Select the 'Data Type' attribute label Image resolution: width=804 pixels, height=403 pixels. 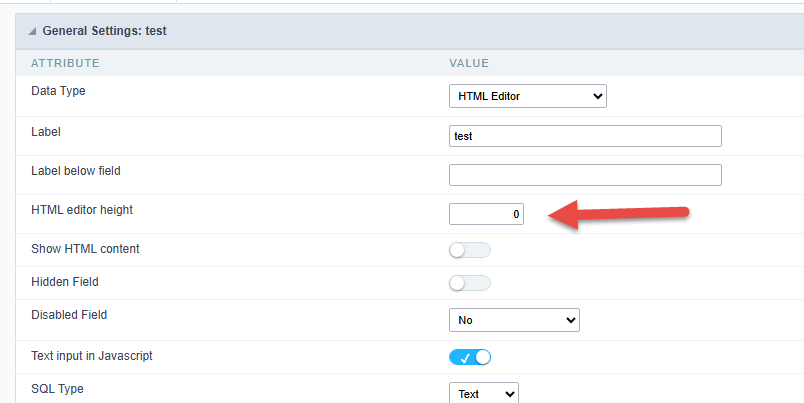(x=59, y=90)
